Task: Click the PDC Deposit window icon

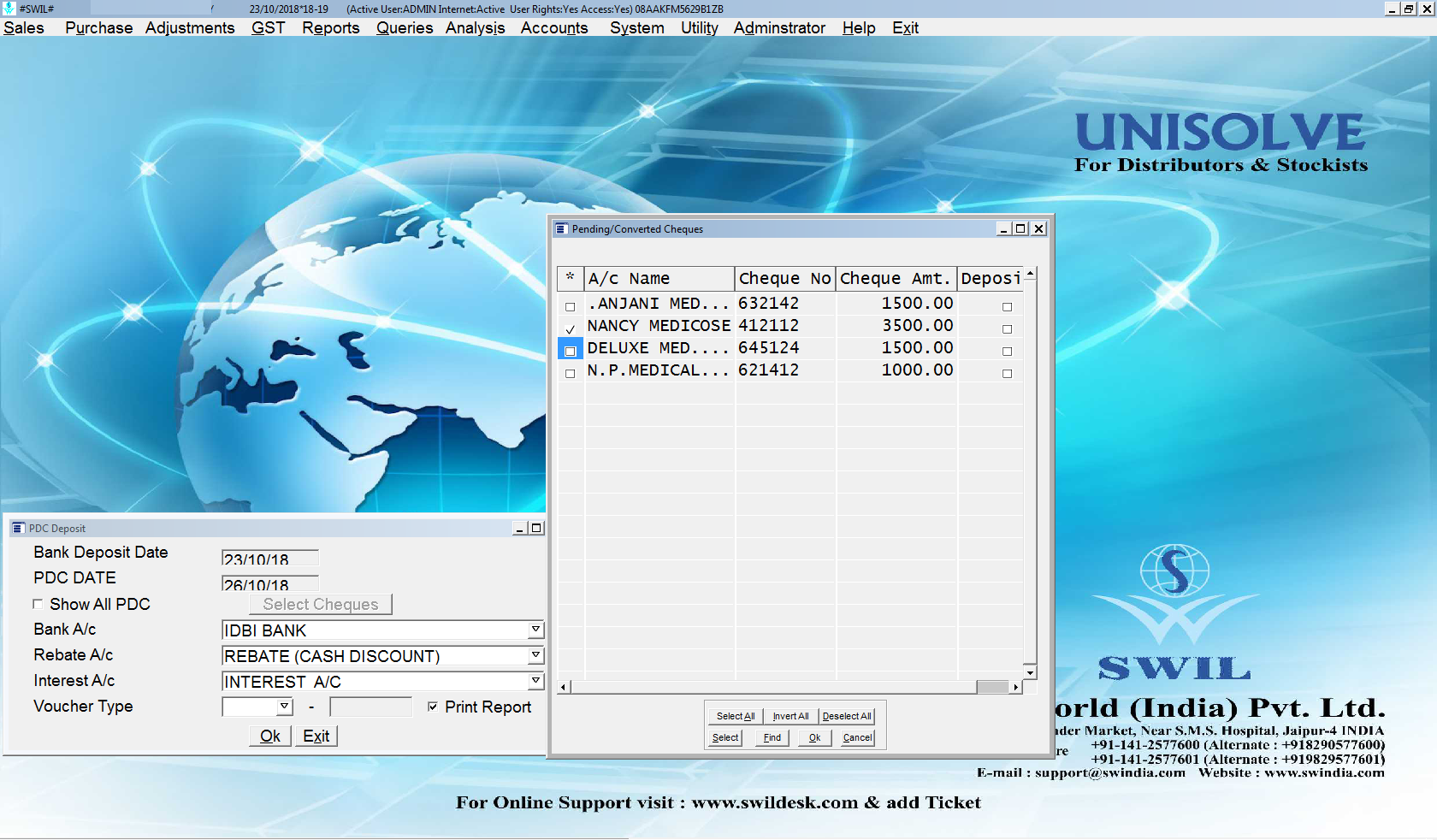Action: (18, 529)
